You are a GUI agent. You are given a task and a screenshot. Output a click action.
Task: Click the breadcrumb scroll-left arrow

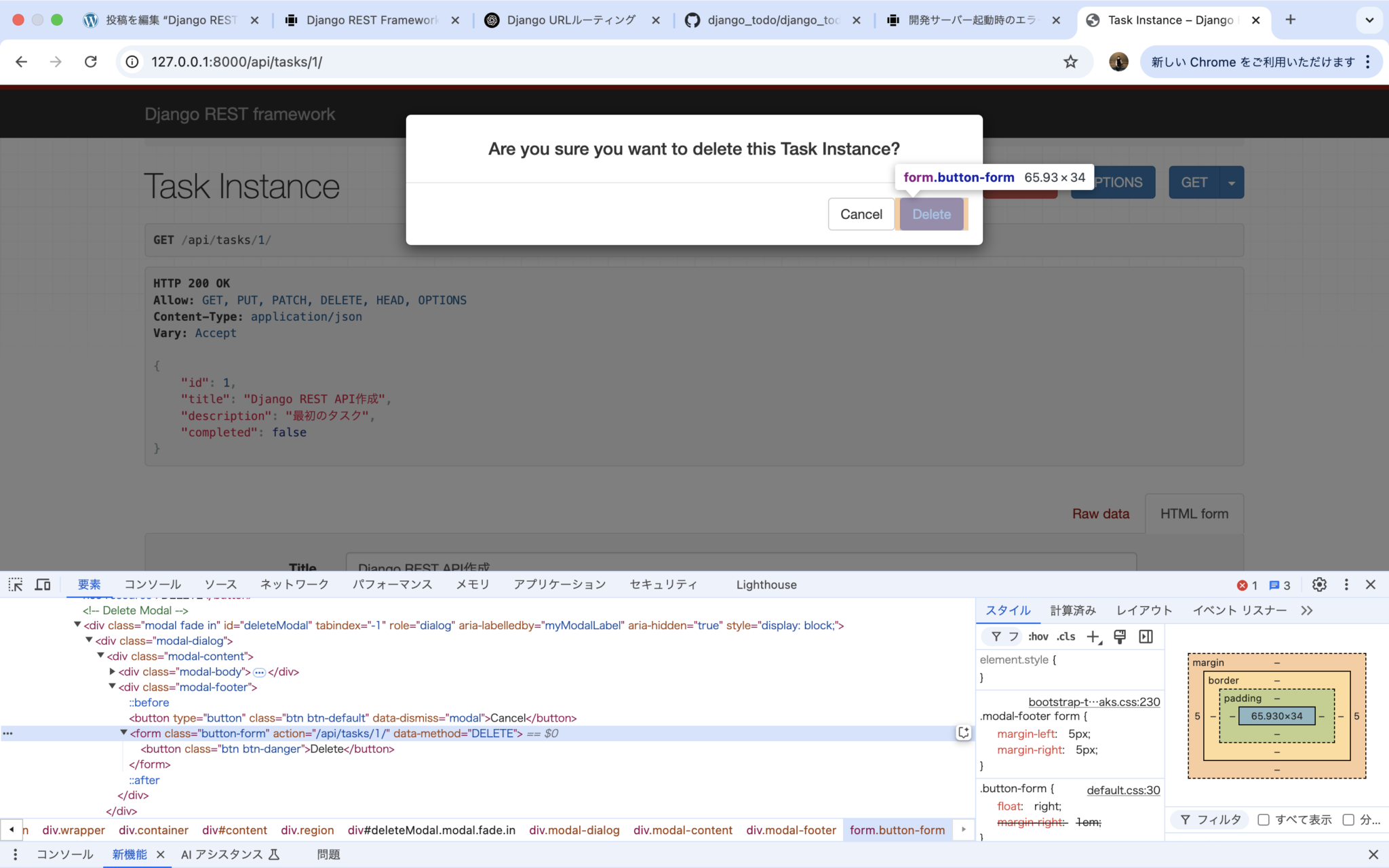point(12,829)
